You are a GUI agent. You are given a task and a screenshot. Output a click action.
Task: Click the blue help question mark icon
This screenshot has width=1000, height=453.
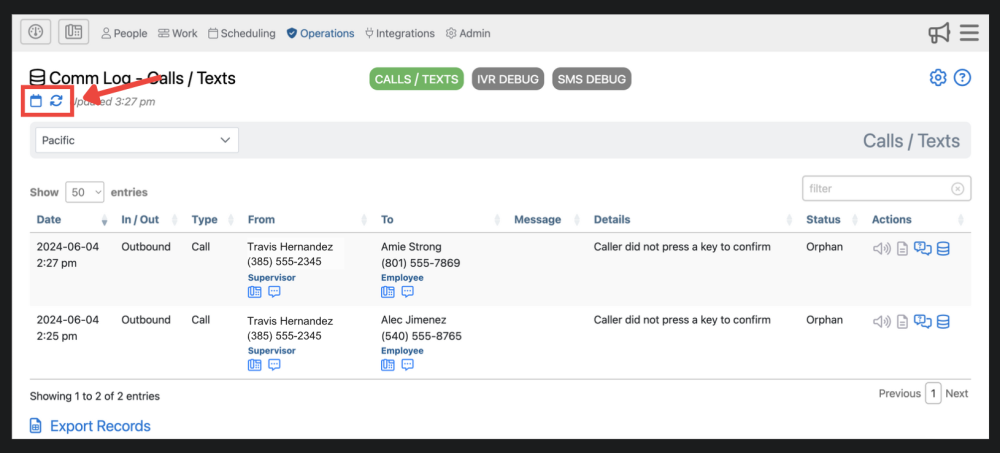click(962, 78)
